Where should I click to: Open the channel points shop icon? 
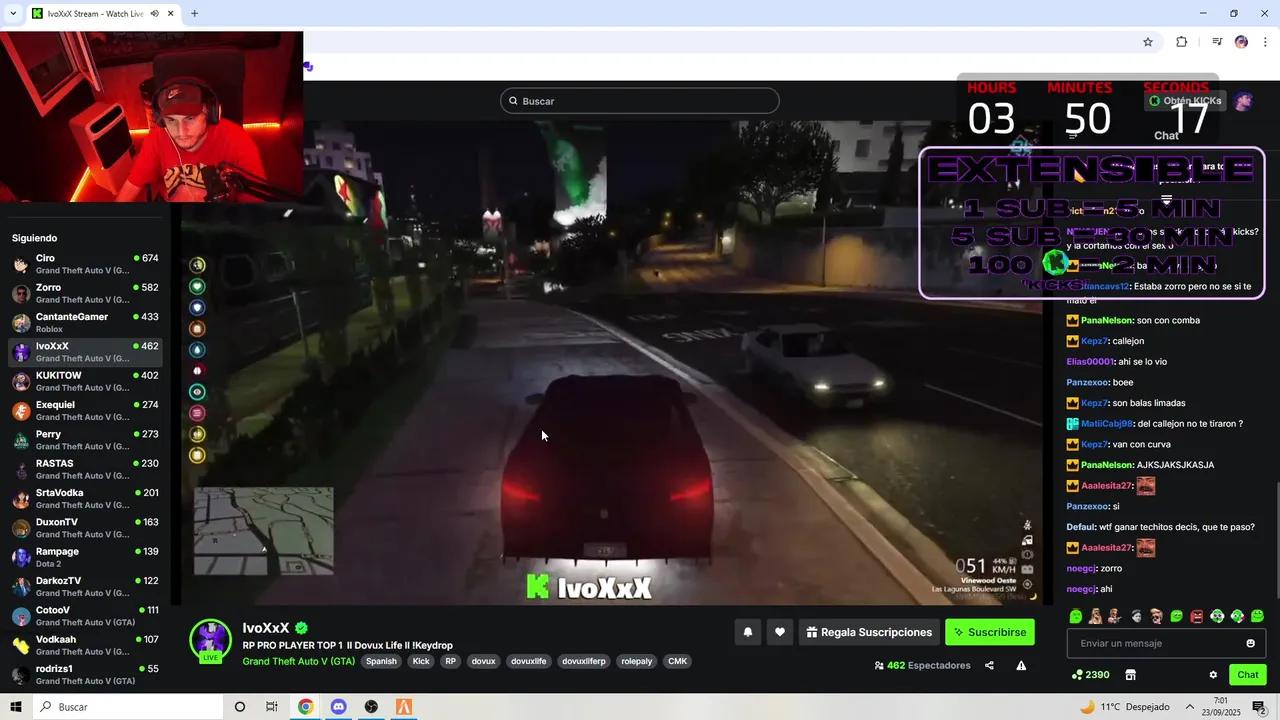pos(1130,675)
